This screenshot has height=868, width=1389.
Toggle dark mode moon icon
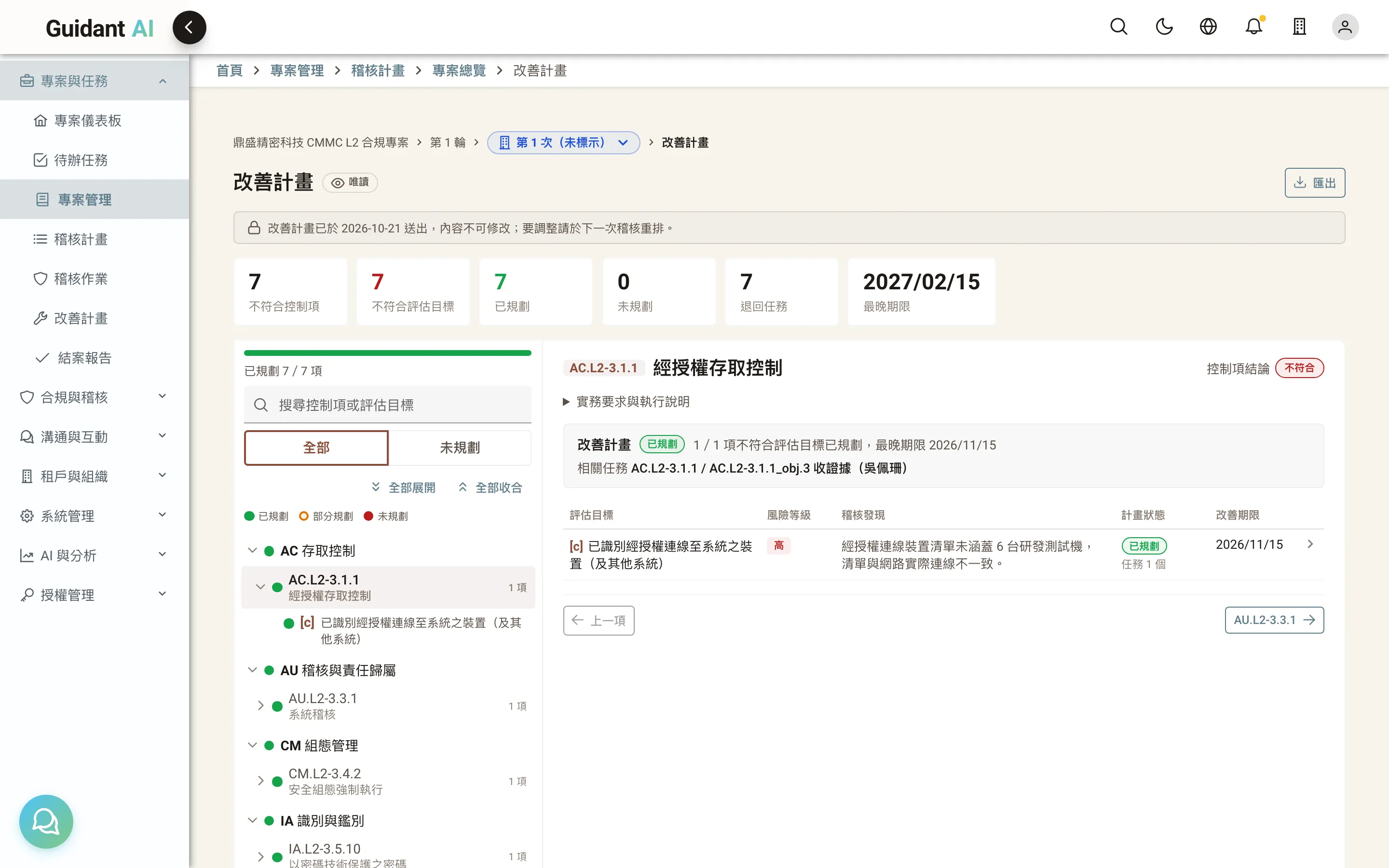(x=1163, y=27)
